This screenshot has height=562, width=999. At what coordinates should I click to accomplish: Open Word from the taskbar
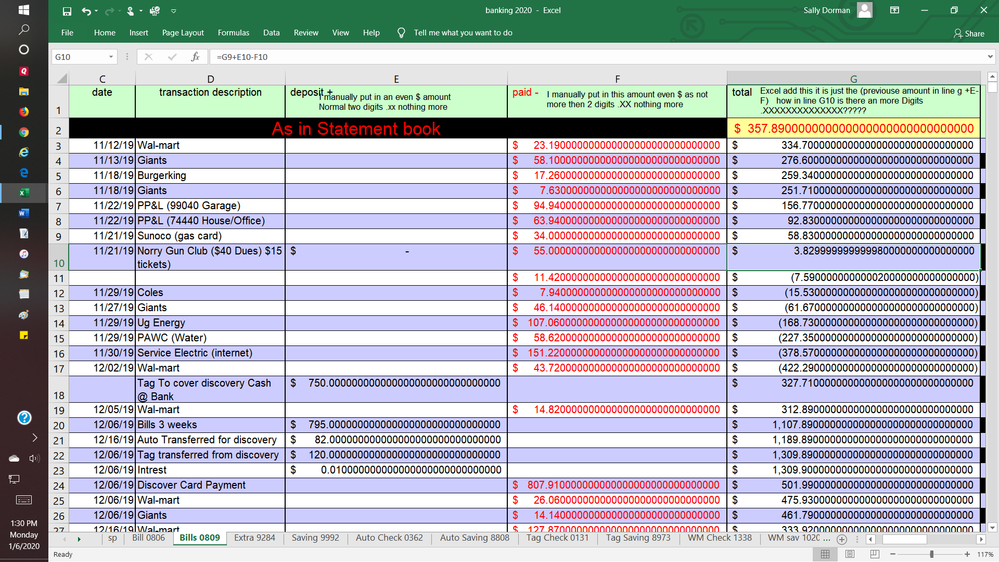(24, 213)
